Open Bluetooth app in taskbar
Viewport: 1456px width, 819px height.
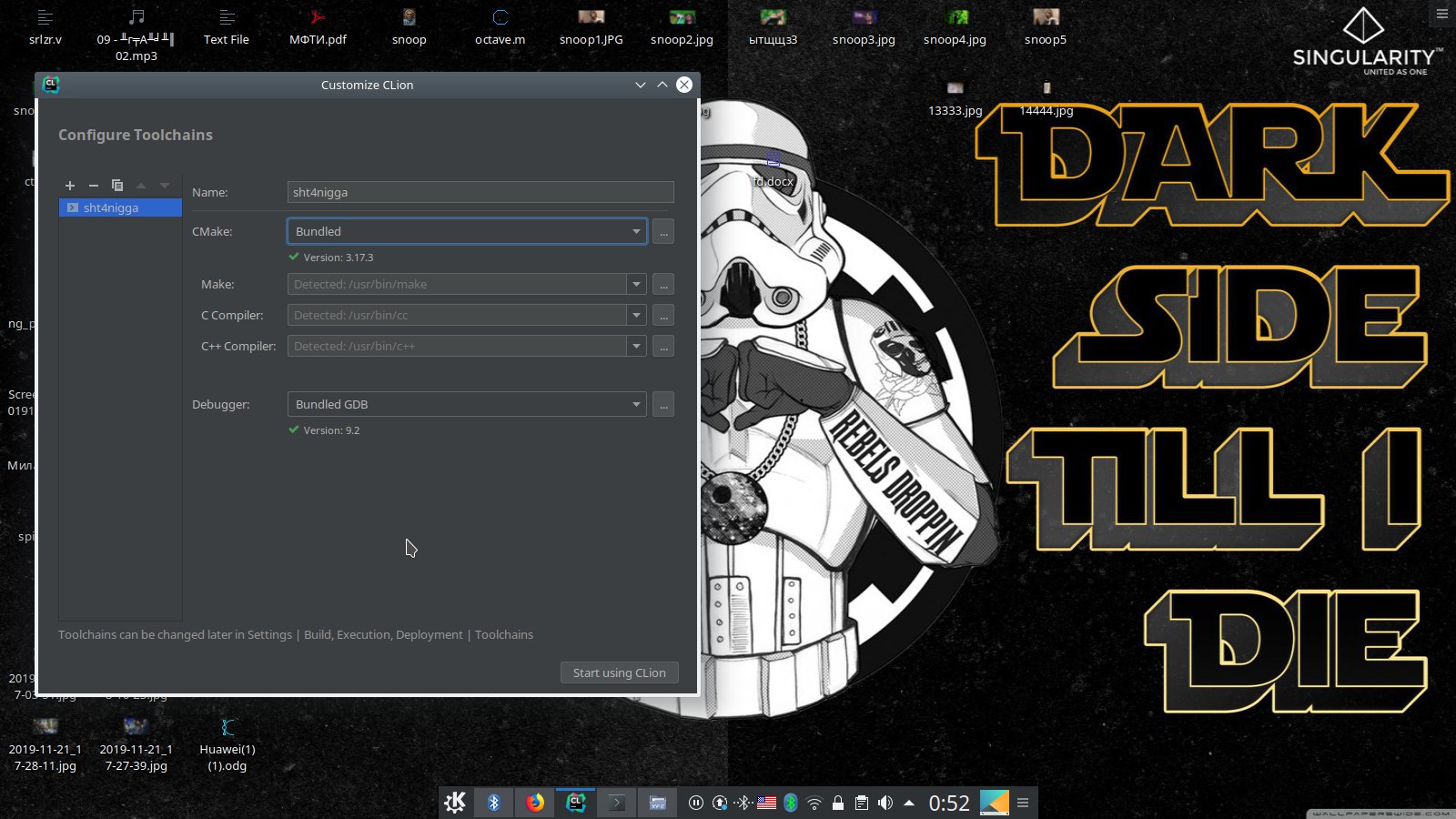494,803
